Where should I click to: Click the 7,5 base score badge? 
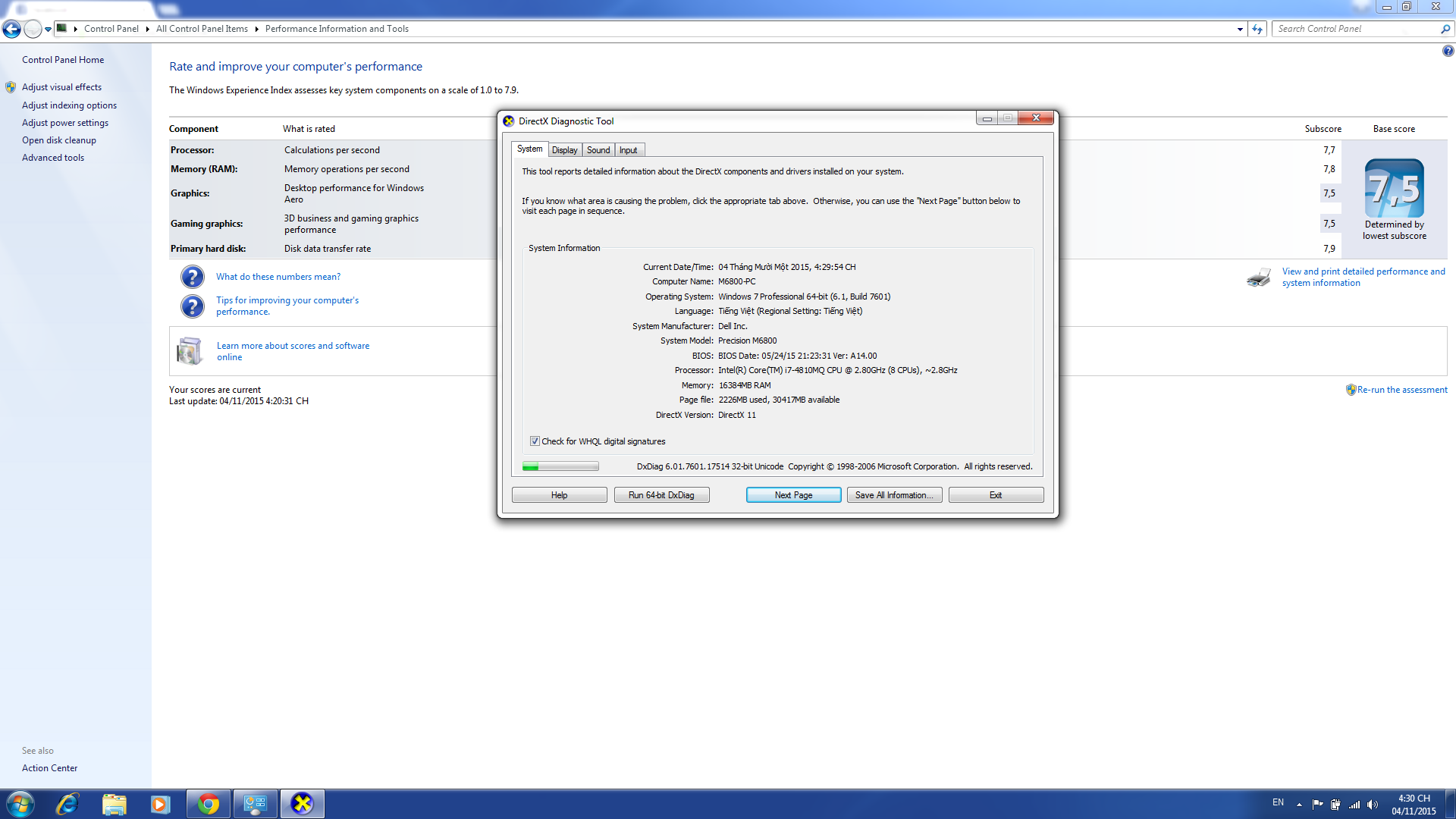(x=1394, y=188)
